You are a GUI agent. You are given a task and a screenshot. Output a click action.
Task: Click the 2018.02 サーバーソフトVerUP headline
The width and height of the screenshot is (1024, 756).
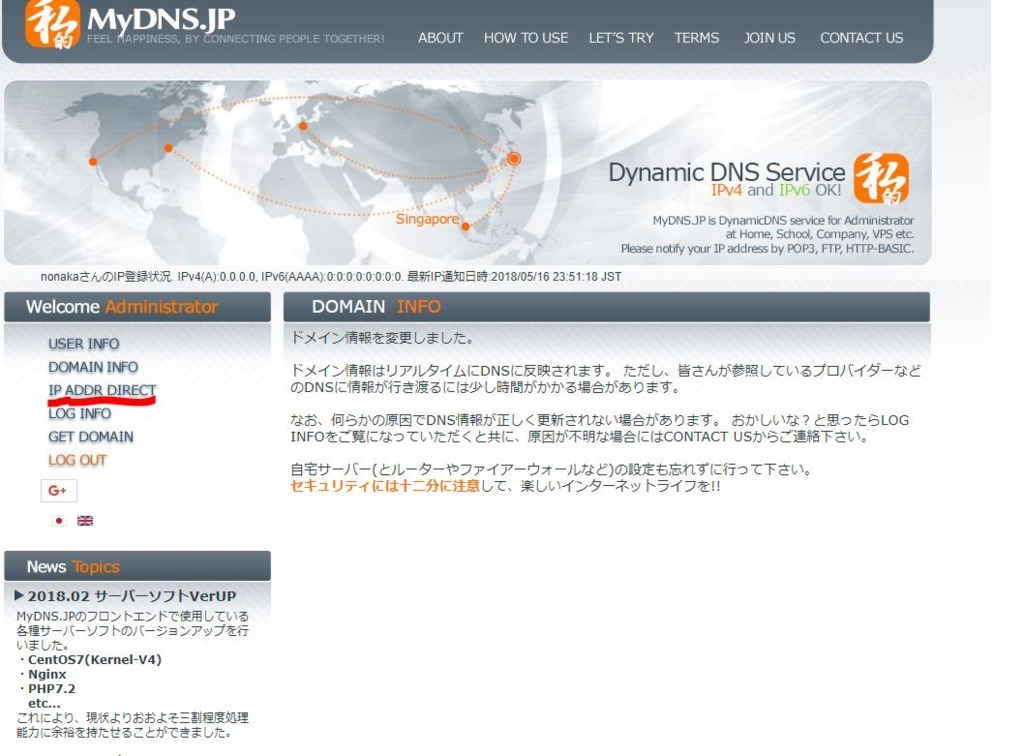pos(132,596)
